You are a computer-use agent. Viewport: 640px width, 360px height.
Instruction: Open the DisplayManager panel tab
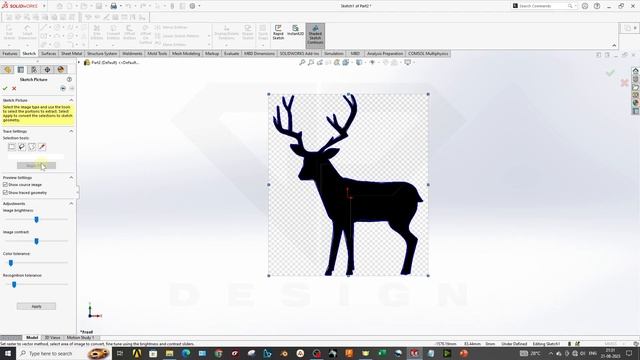coord(61,69)
